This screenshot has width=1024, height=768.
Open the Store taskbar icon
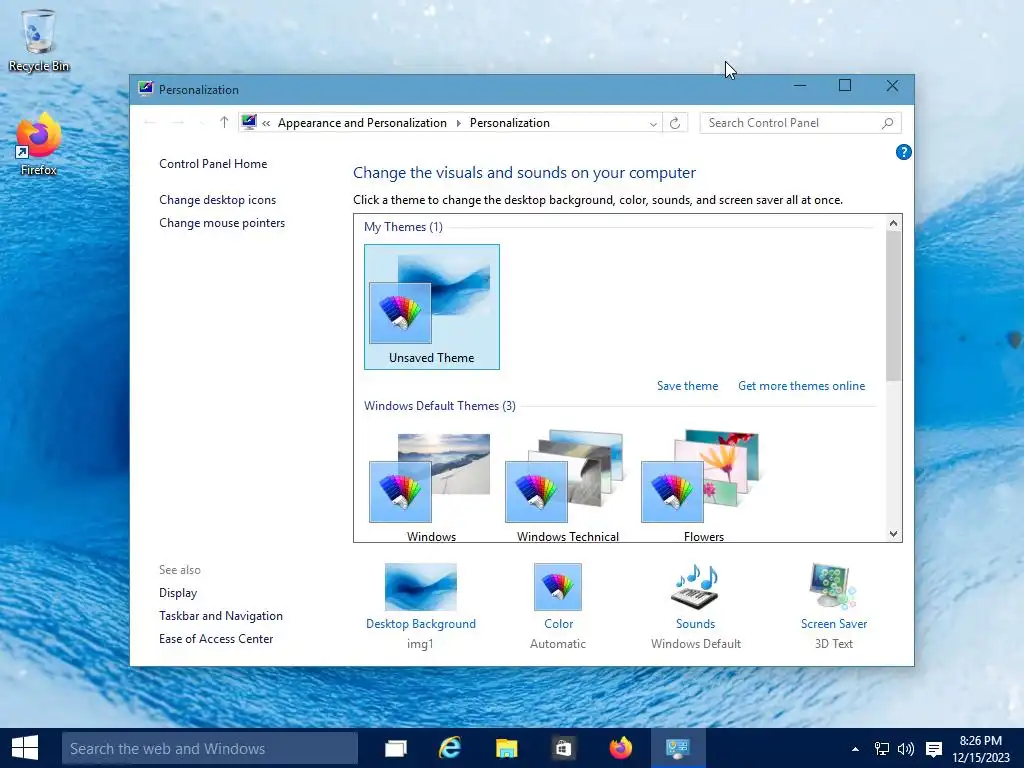click(563, 748)
